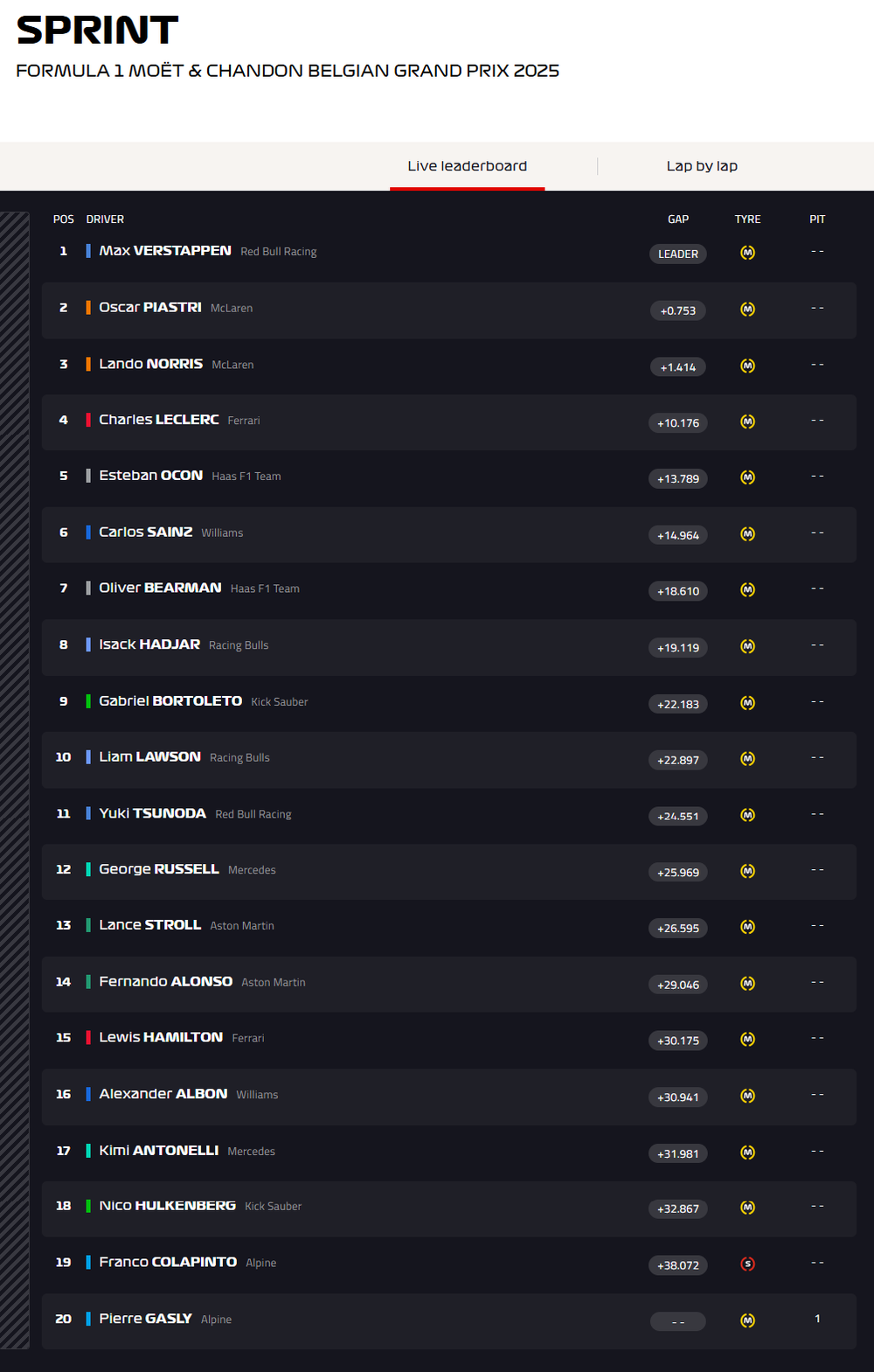Open Lando Norris driver entry
The height and width of the screenshot is (1372, 874).
coord(151,364)
